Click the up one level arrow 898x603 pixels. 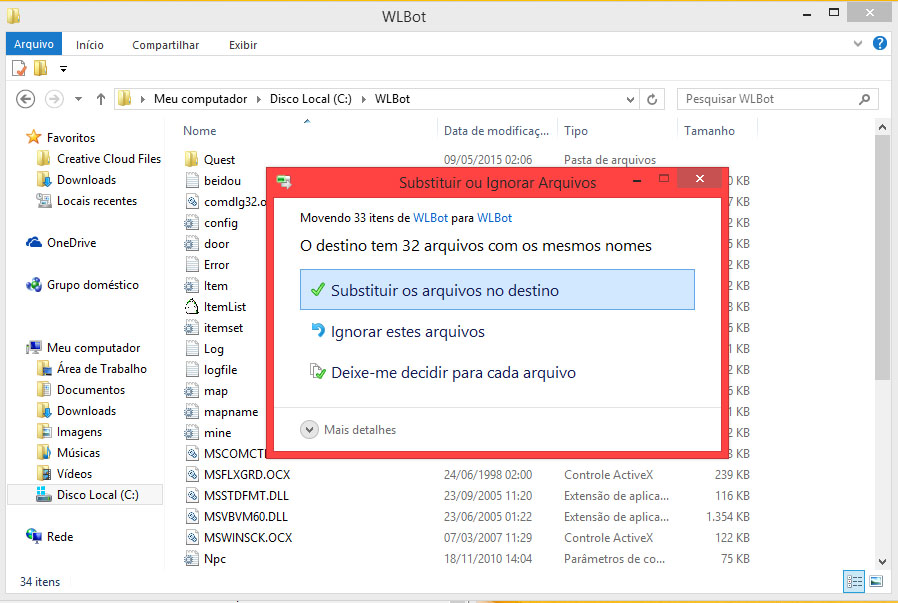click(101, 99)
